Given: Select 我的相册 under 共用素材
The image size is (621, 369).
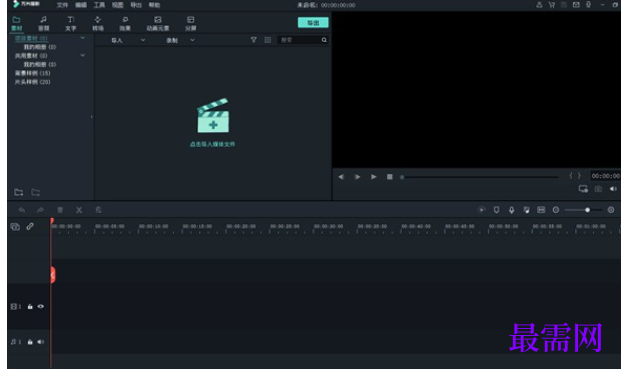Looking at the screenshot, I should coord(40,65).
